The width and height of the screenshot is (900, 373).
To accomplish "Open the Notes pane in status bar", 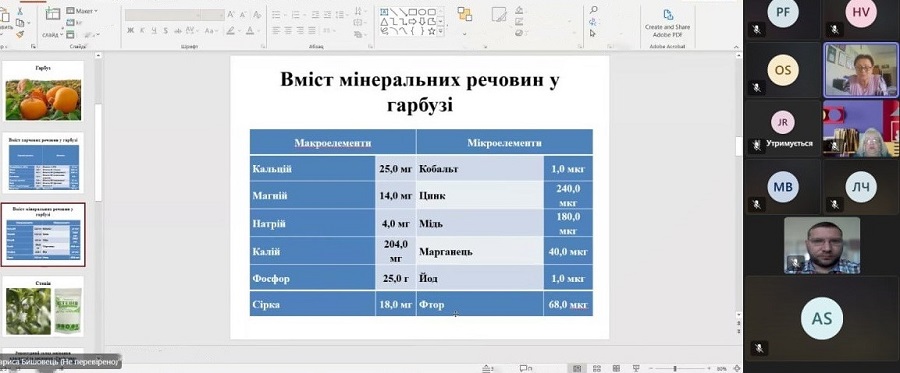I will click(x=488, y=368).
